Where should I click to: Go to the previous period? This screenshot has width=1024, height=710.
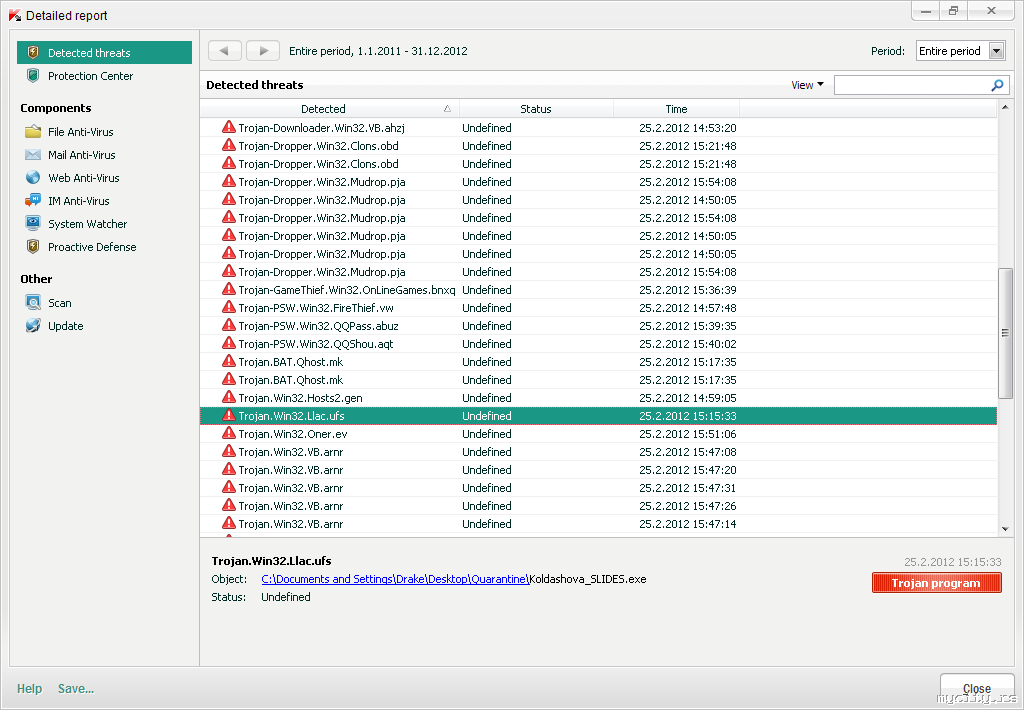click(x=225, y=51)
